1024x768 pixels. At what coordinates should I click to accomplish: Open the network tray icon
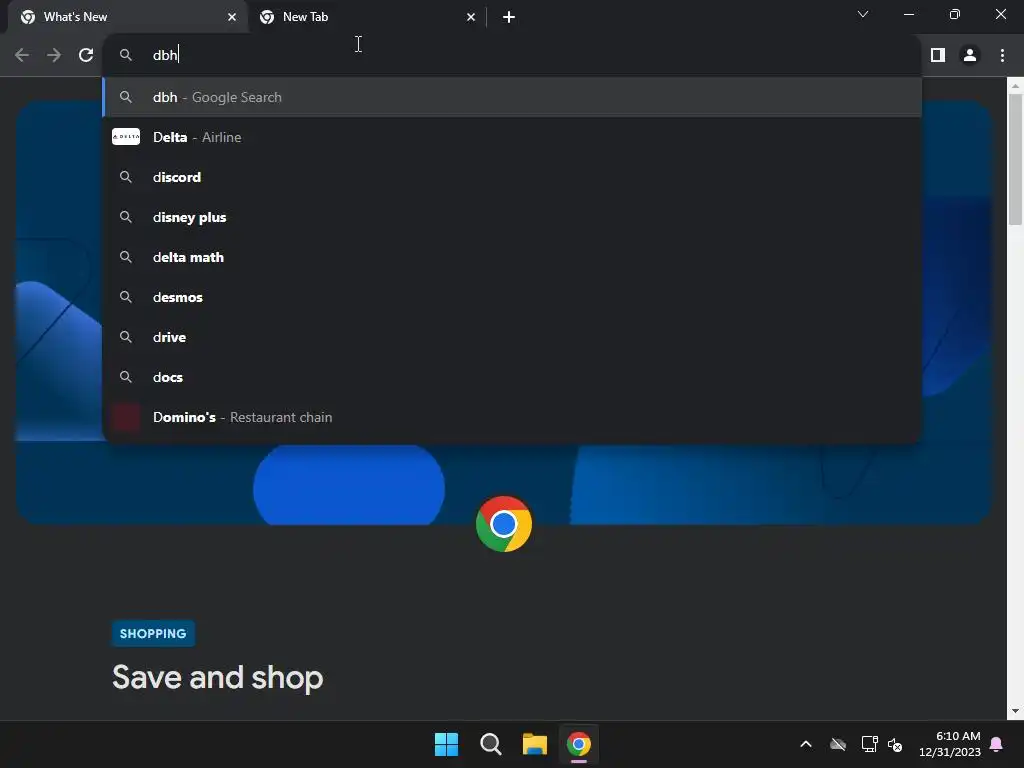(x=869, y=744)
